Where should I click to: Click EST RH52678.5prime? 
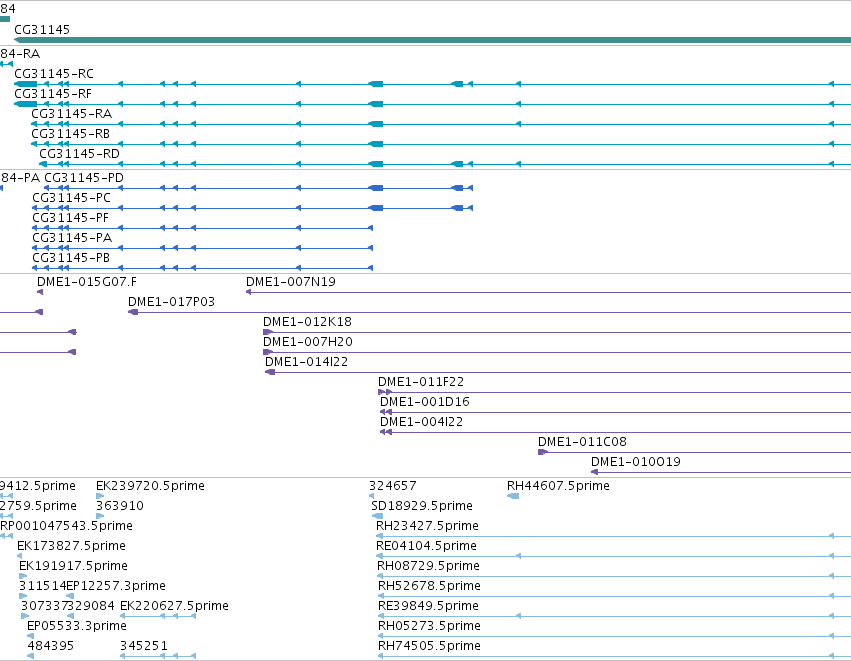click(430, 587)
